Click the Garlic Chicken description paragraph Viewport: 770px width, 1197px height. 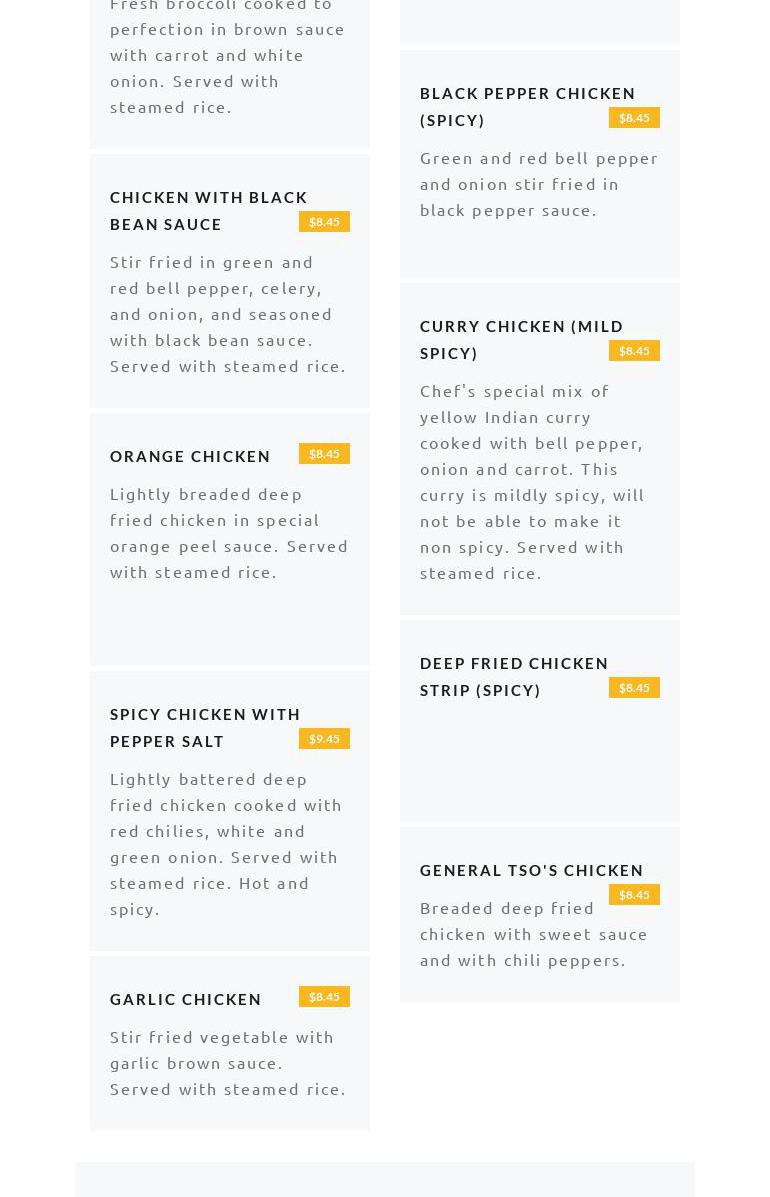pos(228,1062)
